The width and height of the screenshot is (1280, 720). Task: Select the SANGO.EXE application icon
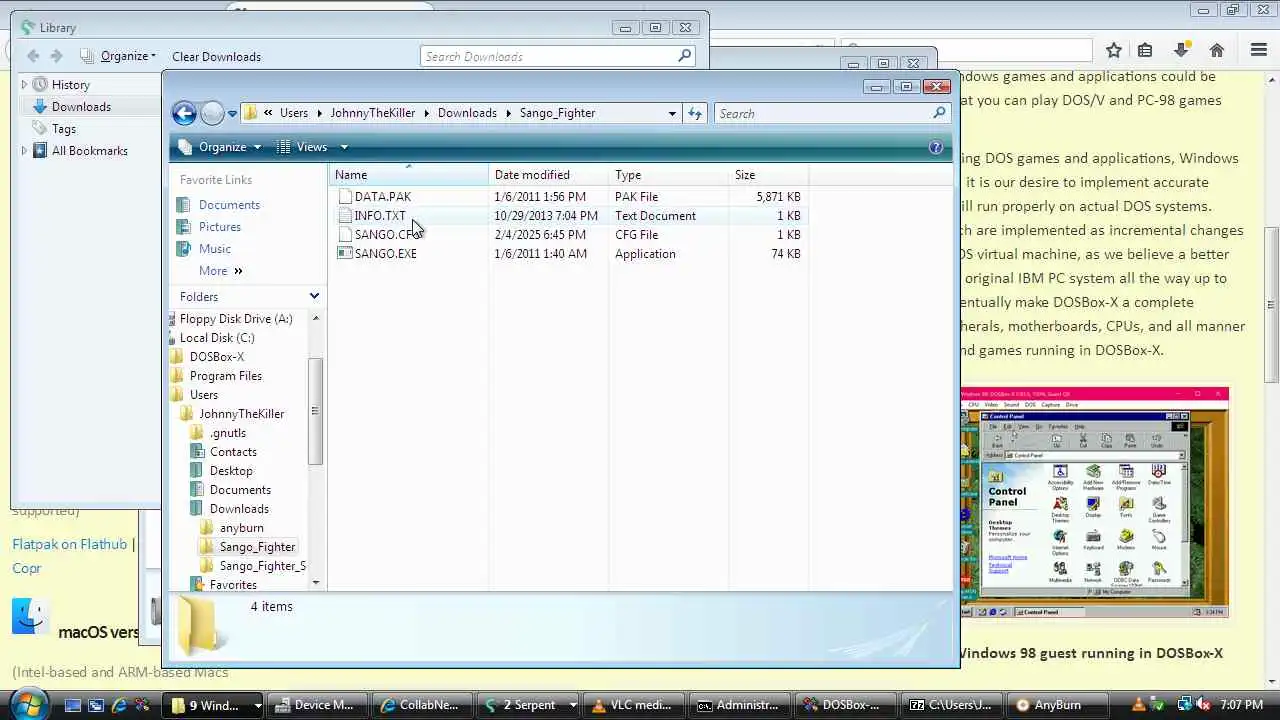[x=345, y=254]
